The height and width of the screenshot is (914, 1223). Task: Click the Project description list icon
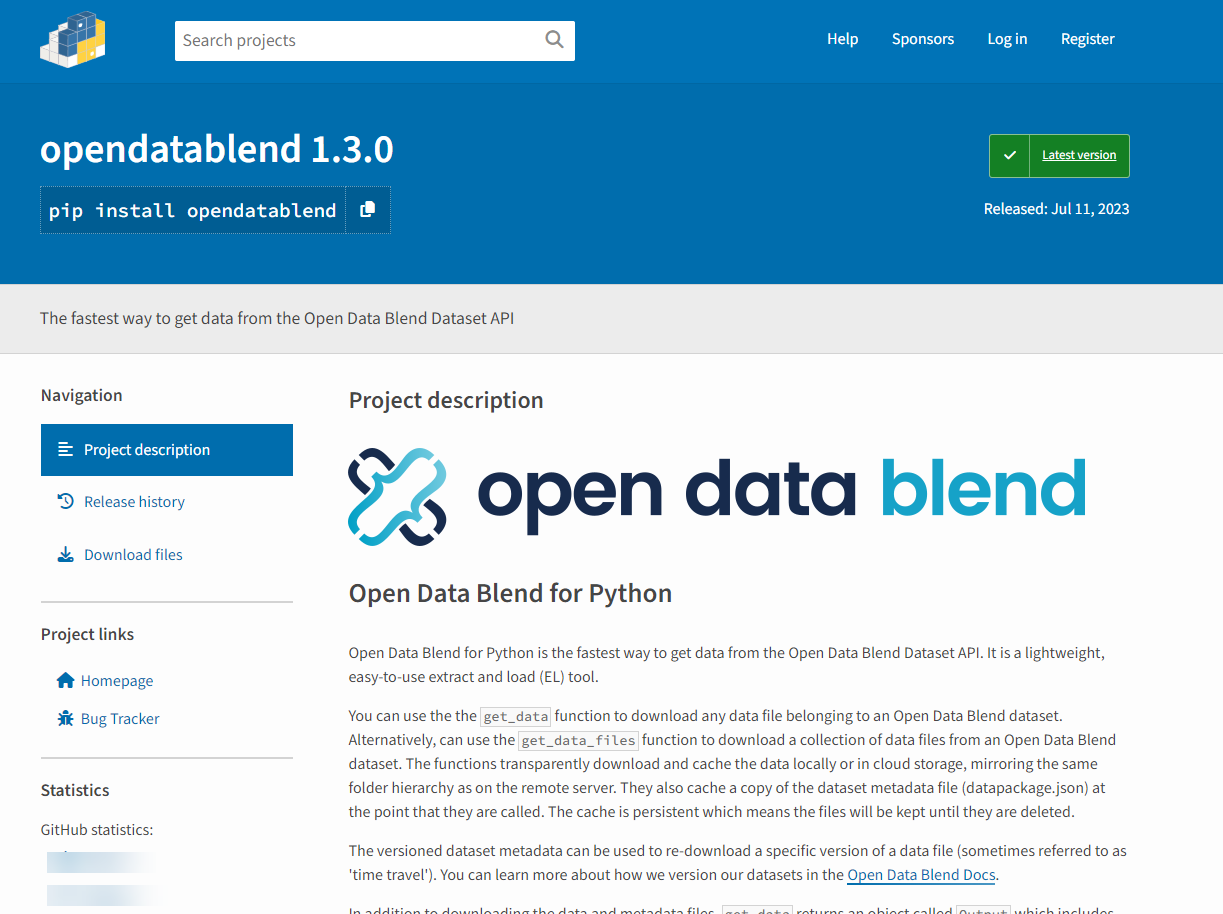tap(66, 450)
